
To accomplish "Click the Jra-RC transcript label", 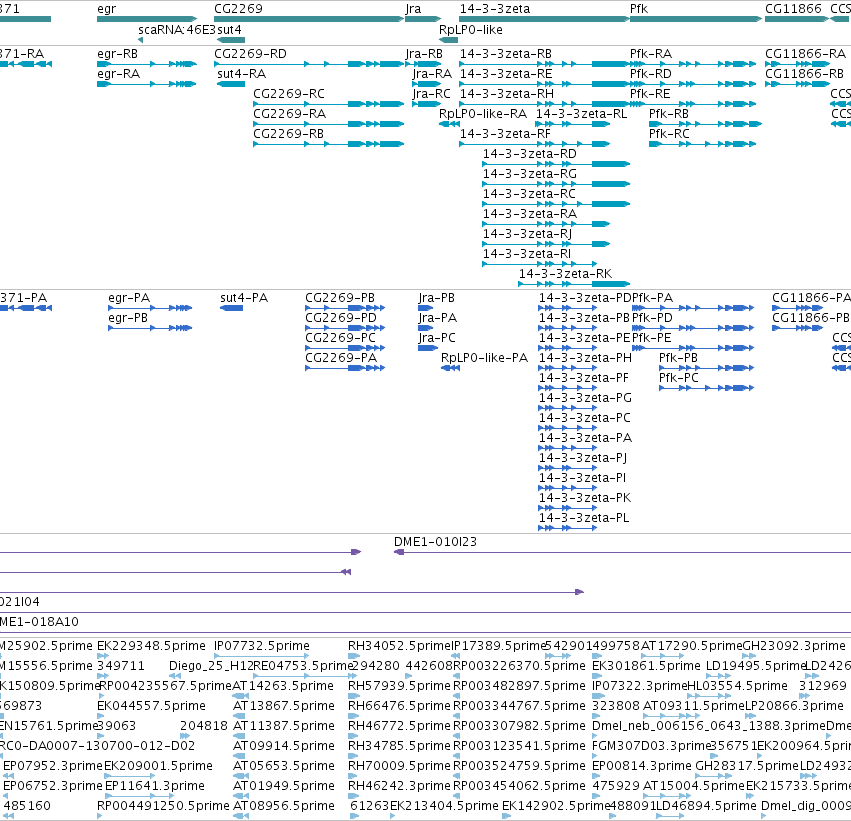I will [x=431, y=94].
